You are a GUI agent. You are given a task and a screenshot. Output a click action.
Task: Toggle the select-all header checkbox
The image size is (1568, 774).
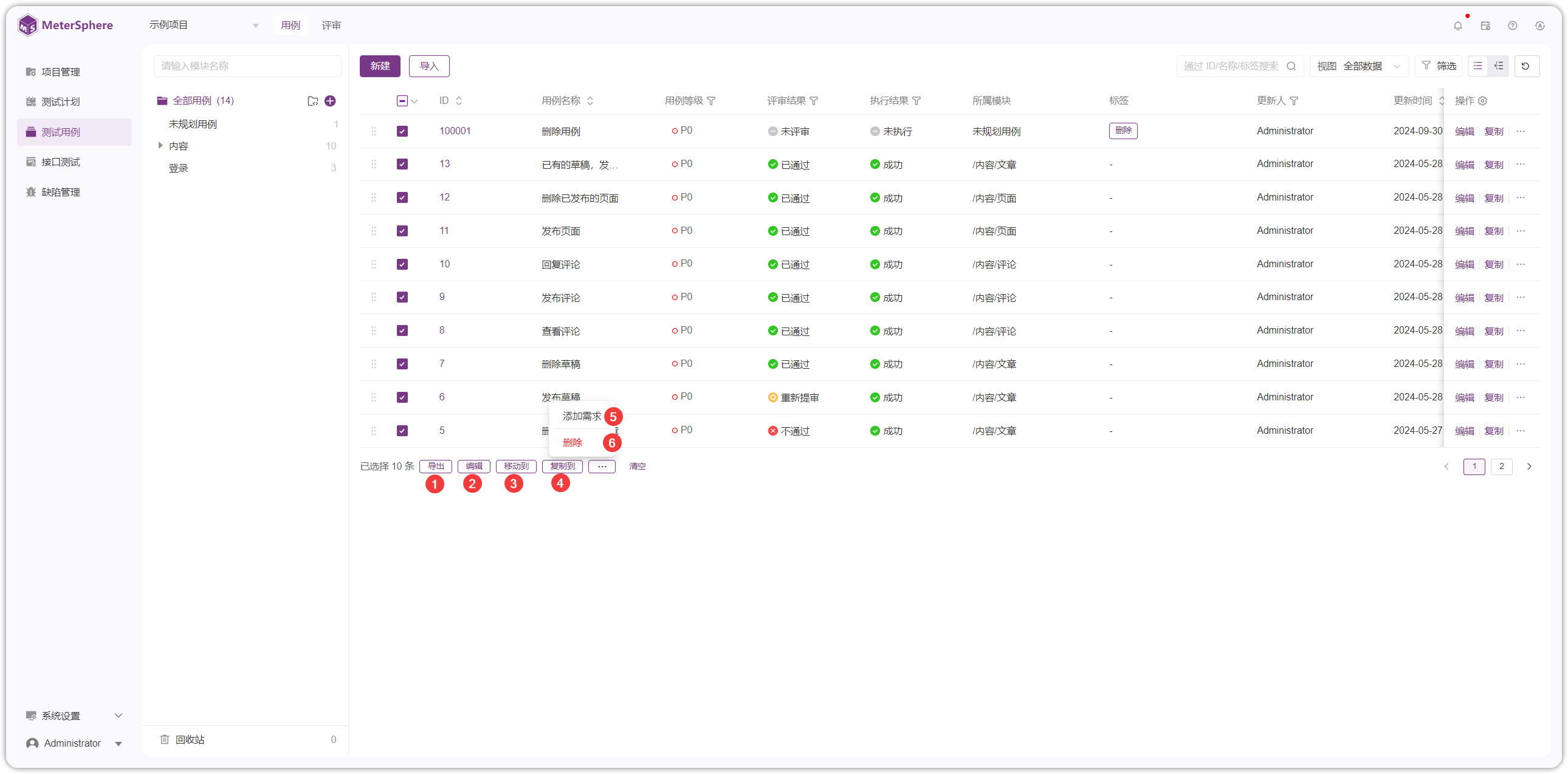(402, 101)
